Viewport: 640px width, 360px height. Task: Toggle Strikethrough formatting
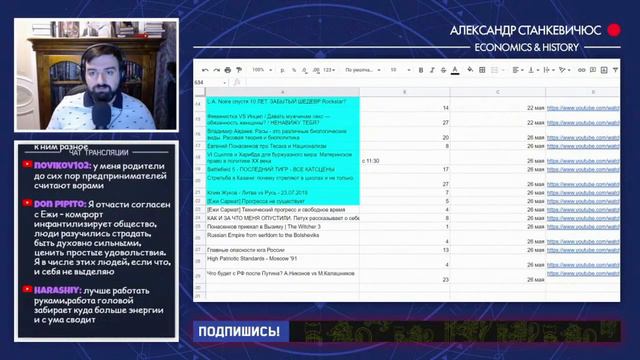point(443,70)
